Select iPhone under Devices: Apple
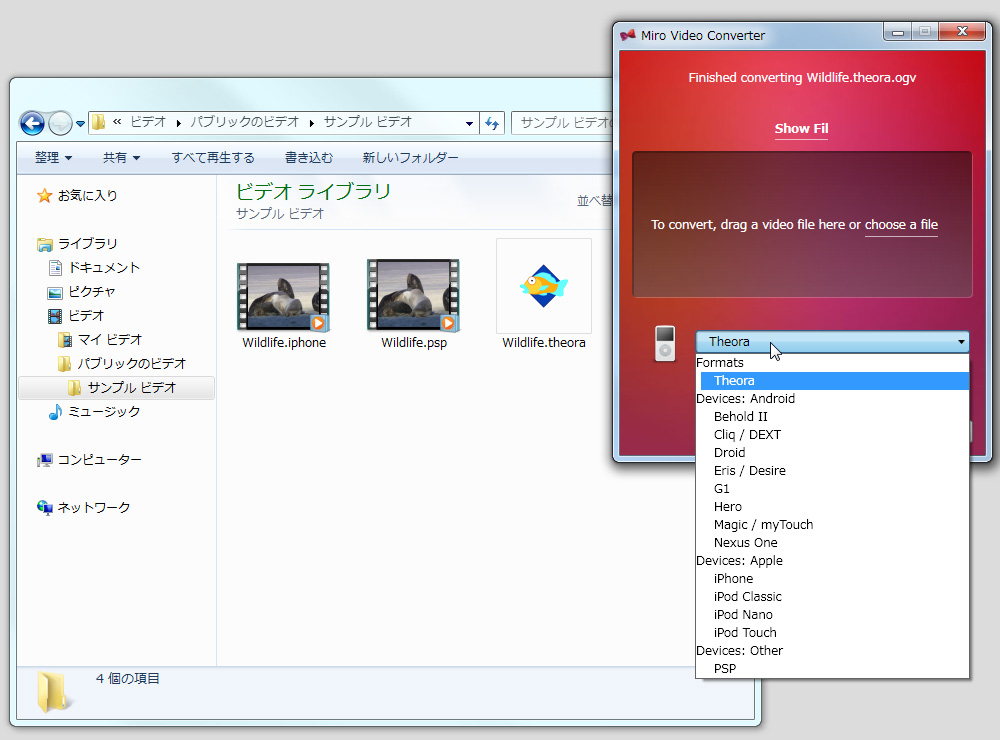Screen dimensions: 1000x740 [834, 579]
